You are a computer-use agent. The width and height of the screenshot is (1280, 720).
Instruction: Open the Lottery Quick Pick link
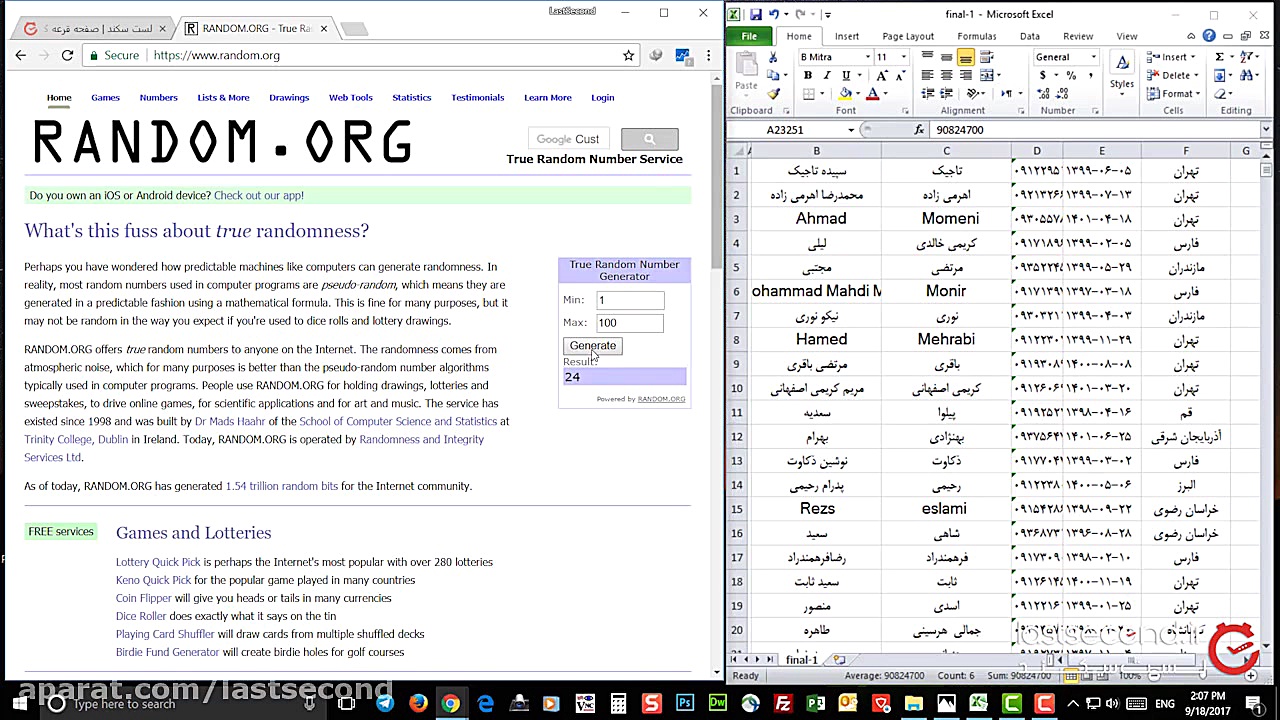point(158,562)
